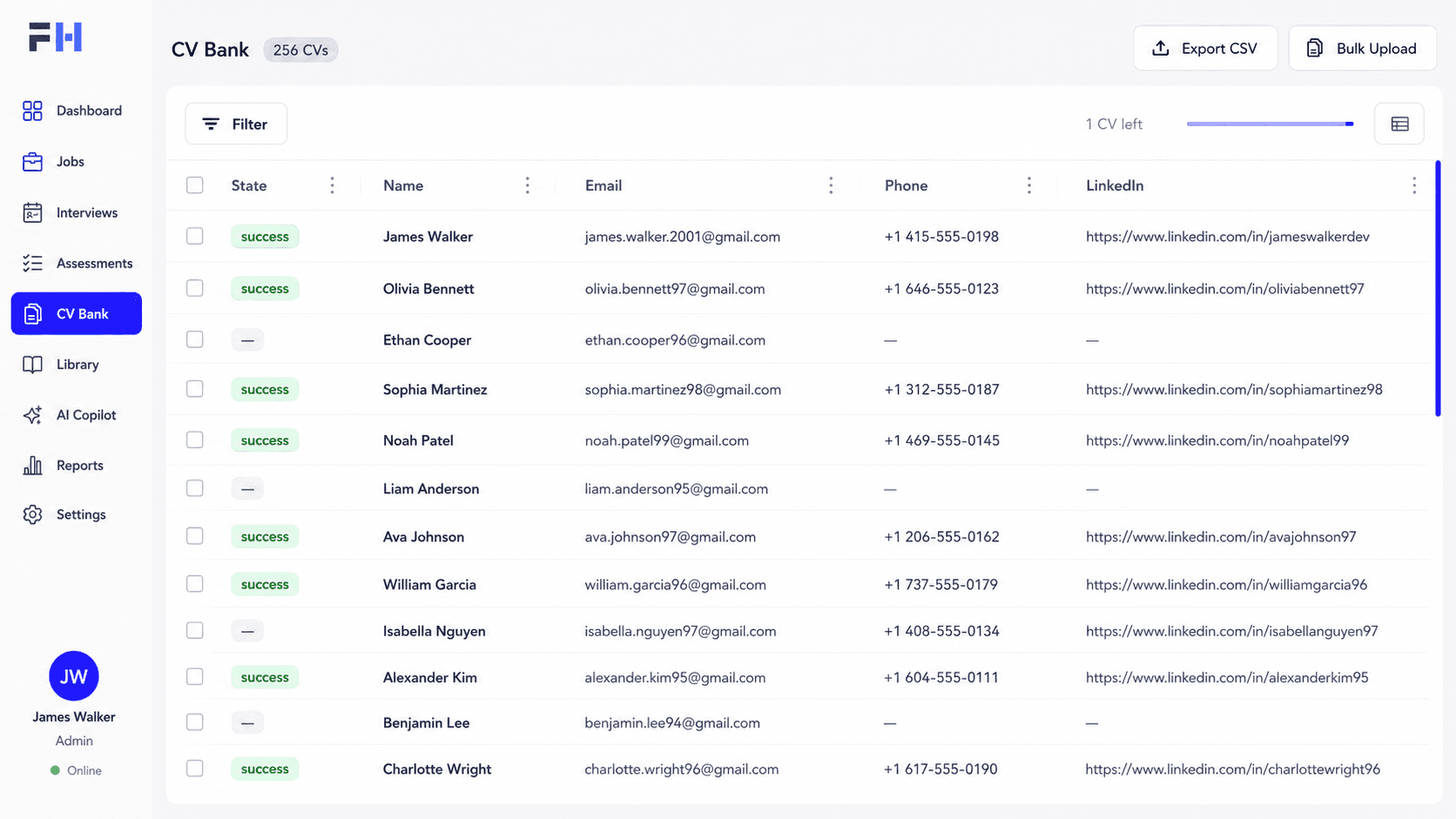The image size is (1456, 819).
Task: Click the vertical table scrollbar
Action: [x=1438, y=289]
